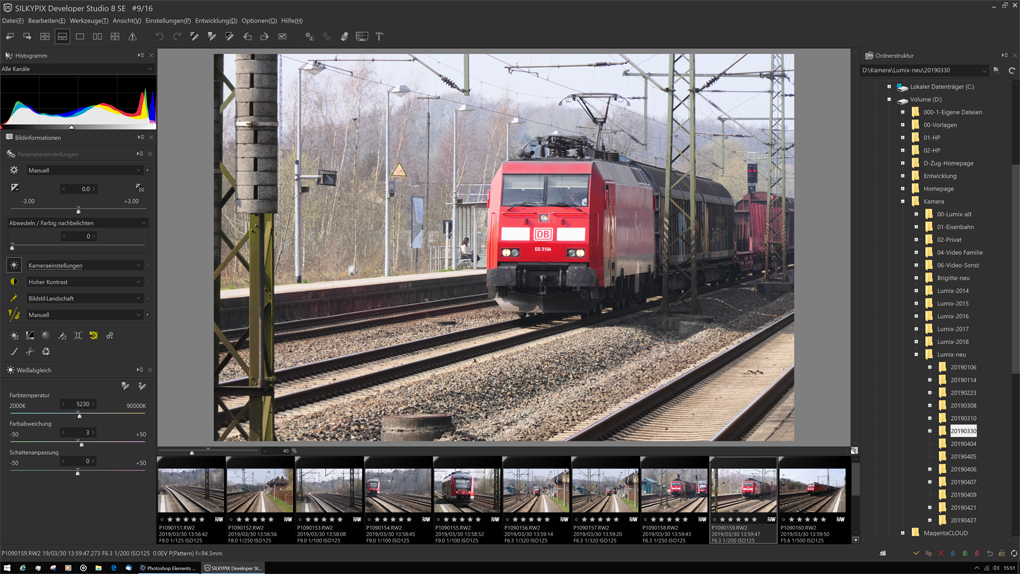This screenshot has height=574, width=1020.
Task: Adjust exposure bias slider handle
Action: 78,210
